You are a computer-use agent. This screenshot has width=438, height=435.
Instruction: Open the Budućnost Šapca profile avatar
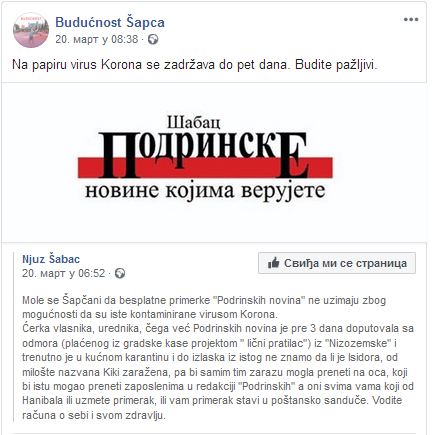click(x=31, y=30)
